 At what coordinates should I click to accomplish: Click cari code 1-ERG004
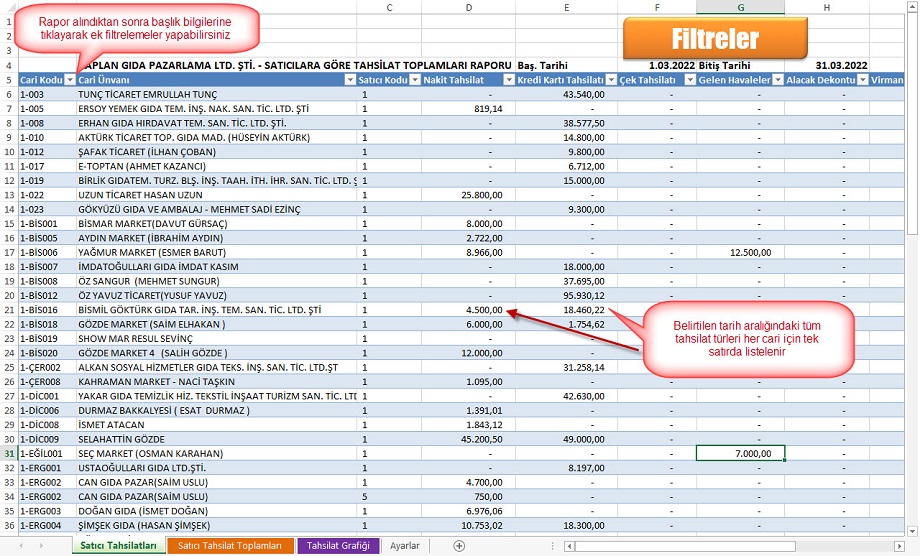point(48,526)
